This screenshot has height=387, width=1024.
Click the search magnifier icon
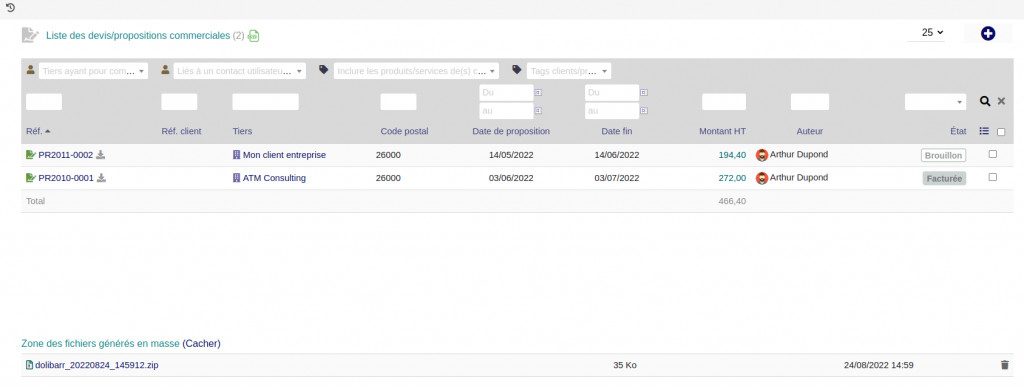985,101
